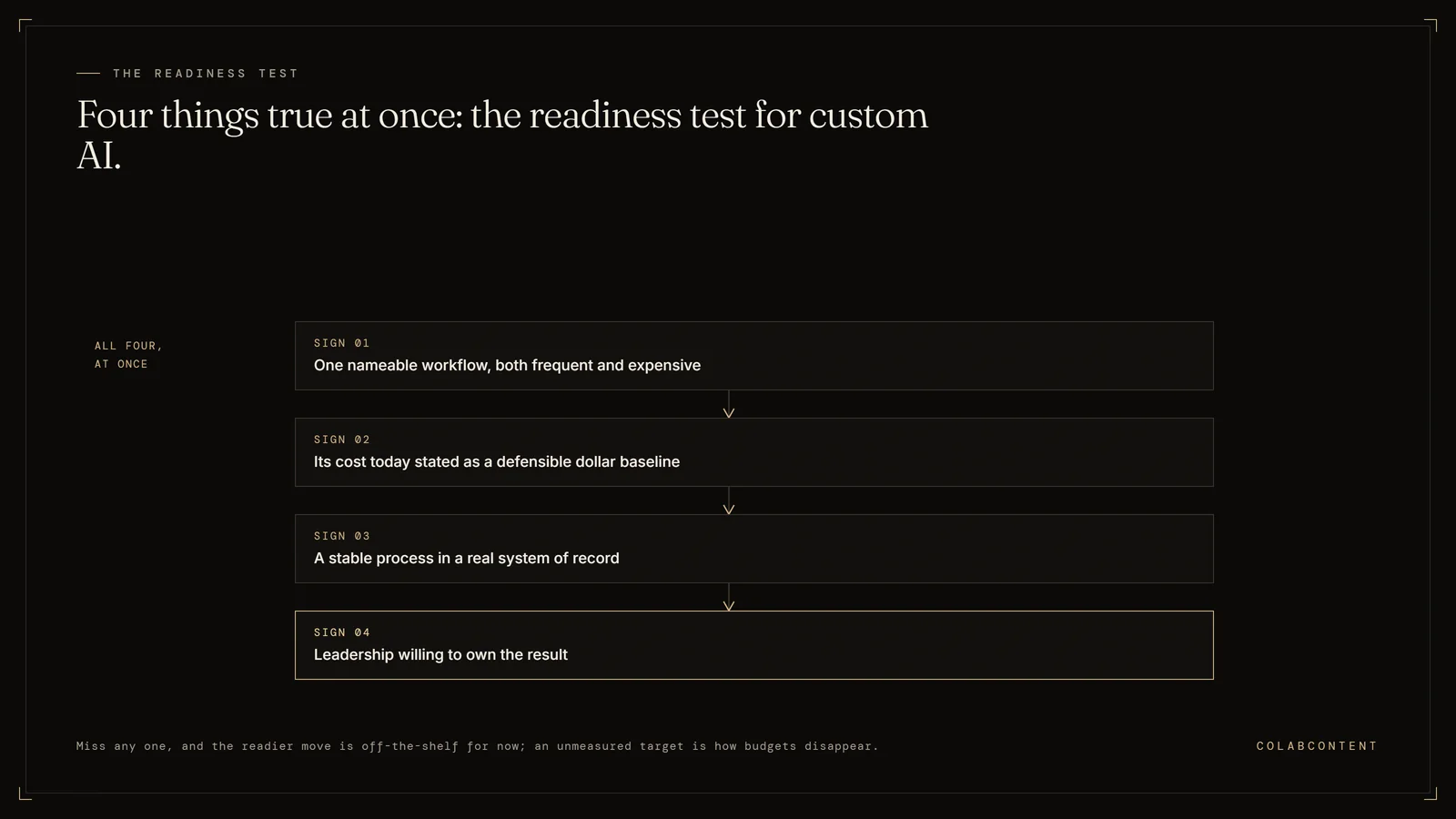Screen dimensions: 1456x819
Task: Click the top-right corner bracket ornament
Action: 1431,25
